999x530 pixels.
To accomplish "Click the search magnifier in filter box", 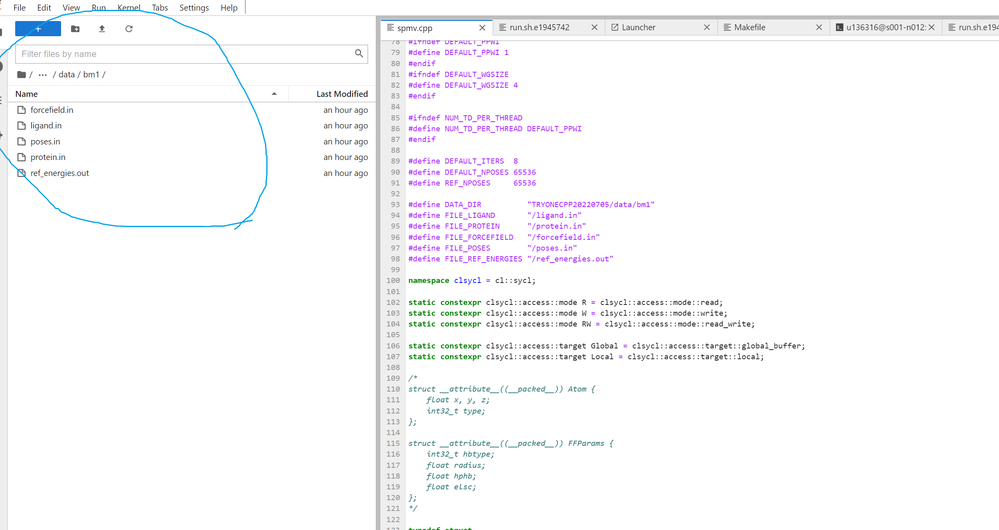I will pyautogui.click(x=359, y=54).
